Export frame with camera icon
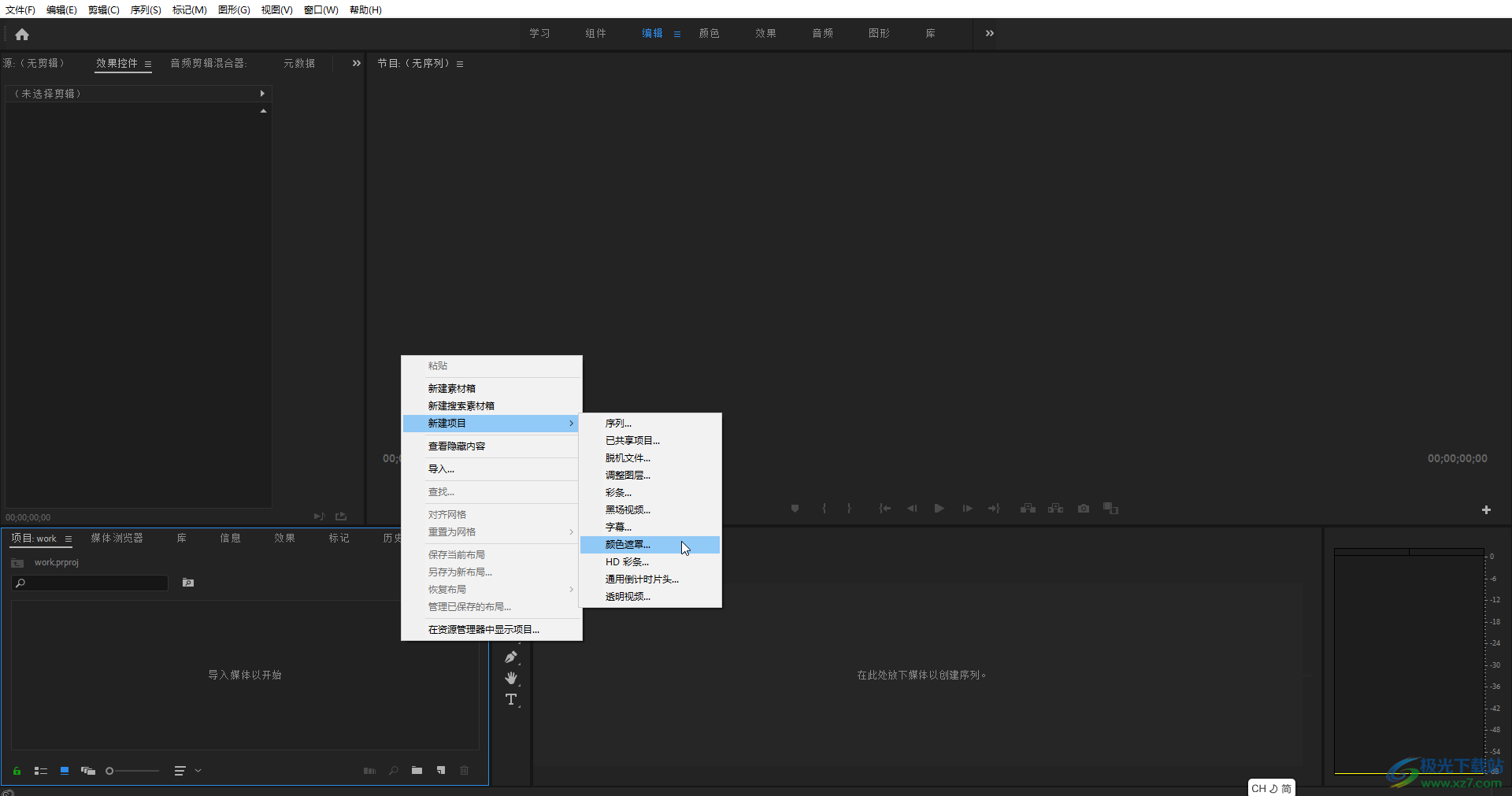 [1084, 509]
